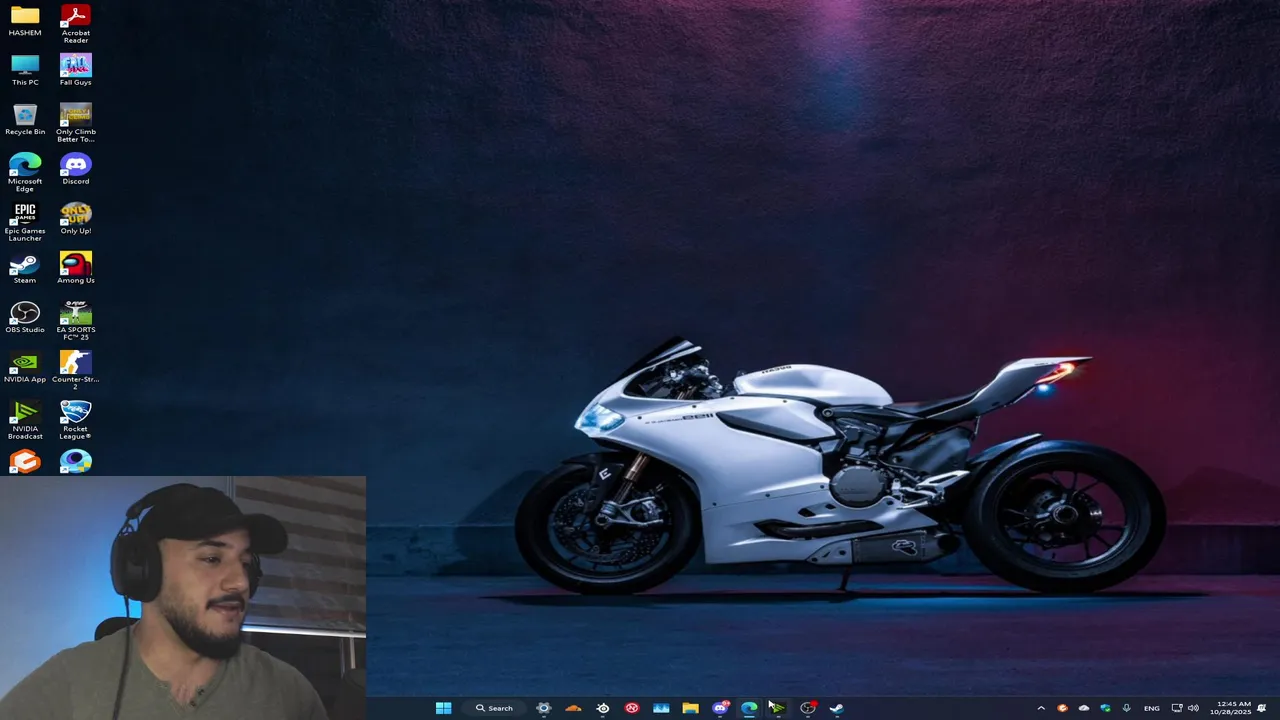Select the Recycle Bin icon
The image size is (1280, 720).
pyautogui.click(x=25, y=120)
